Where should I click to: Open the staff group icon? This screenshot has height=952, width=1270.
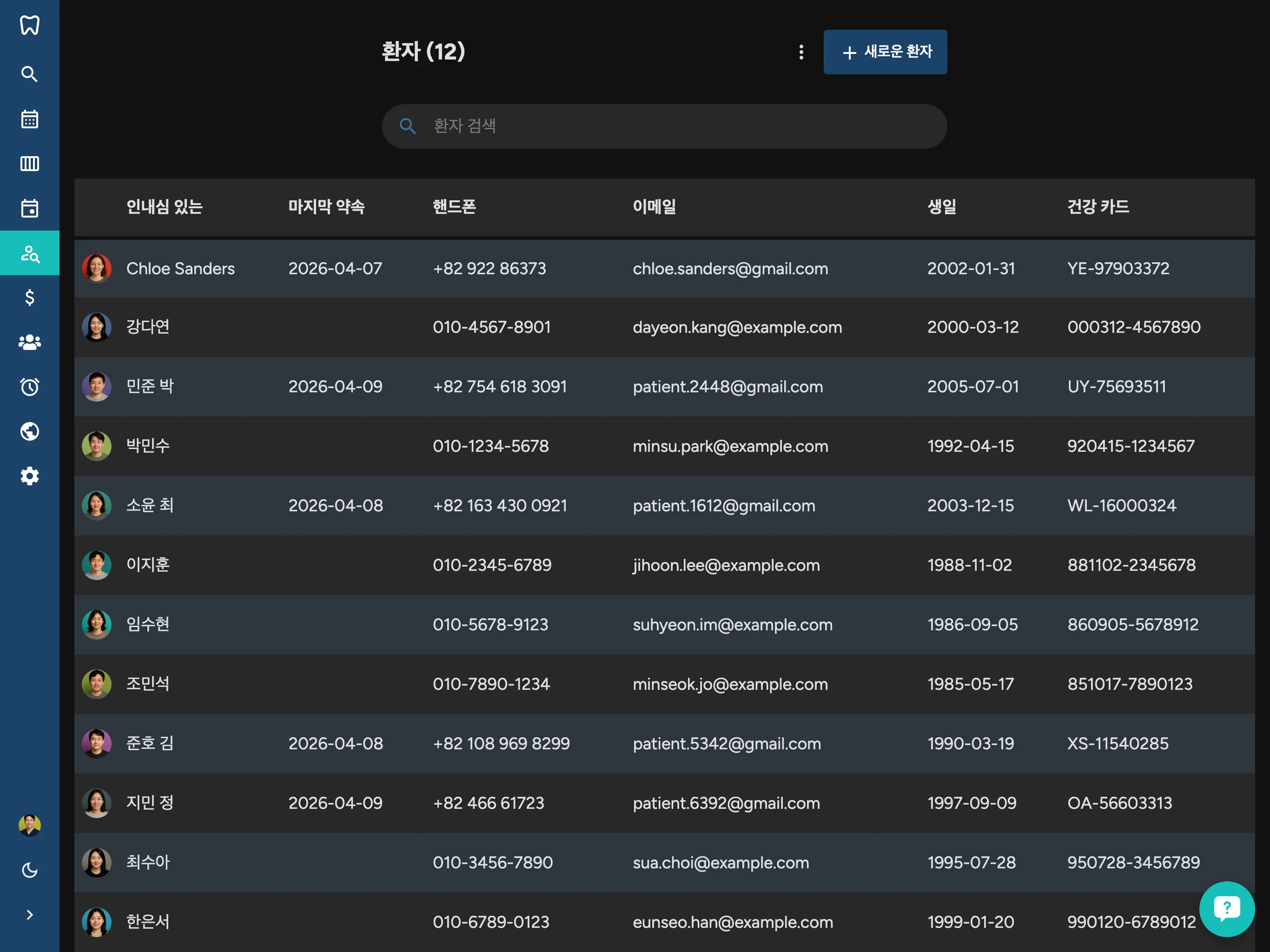(29, 342)
